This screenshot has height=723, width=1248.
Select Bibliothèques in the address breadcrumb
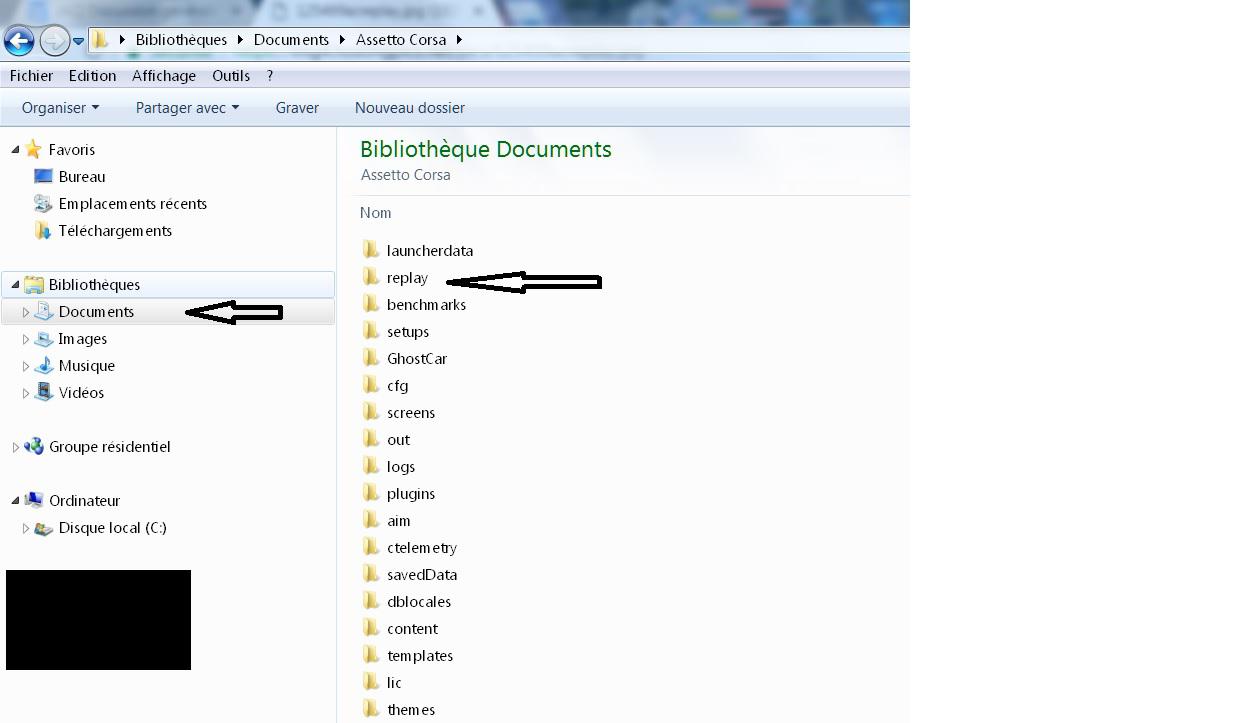coord(181,40)
